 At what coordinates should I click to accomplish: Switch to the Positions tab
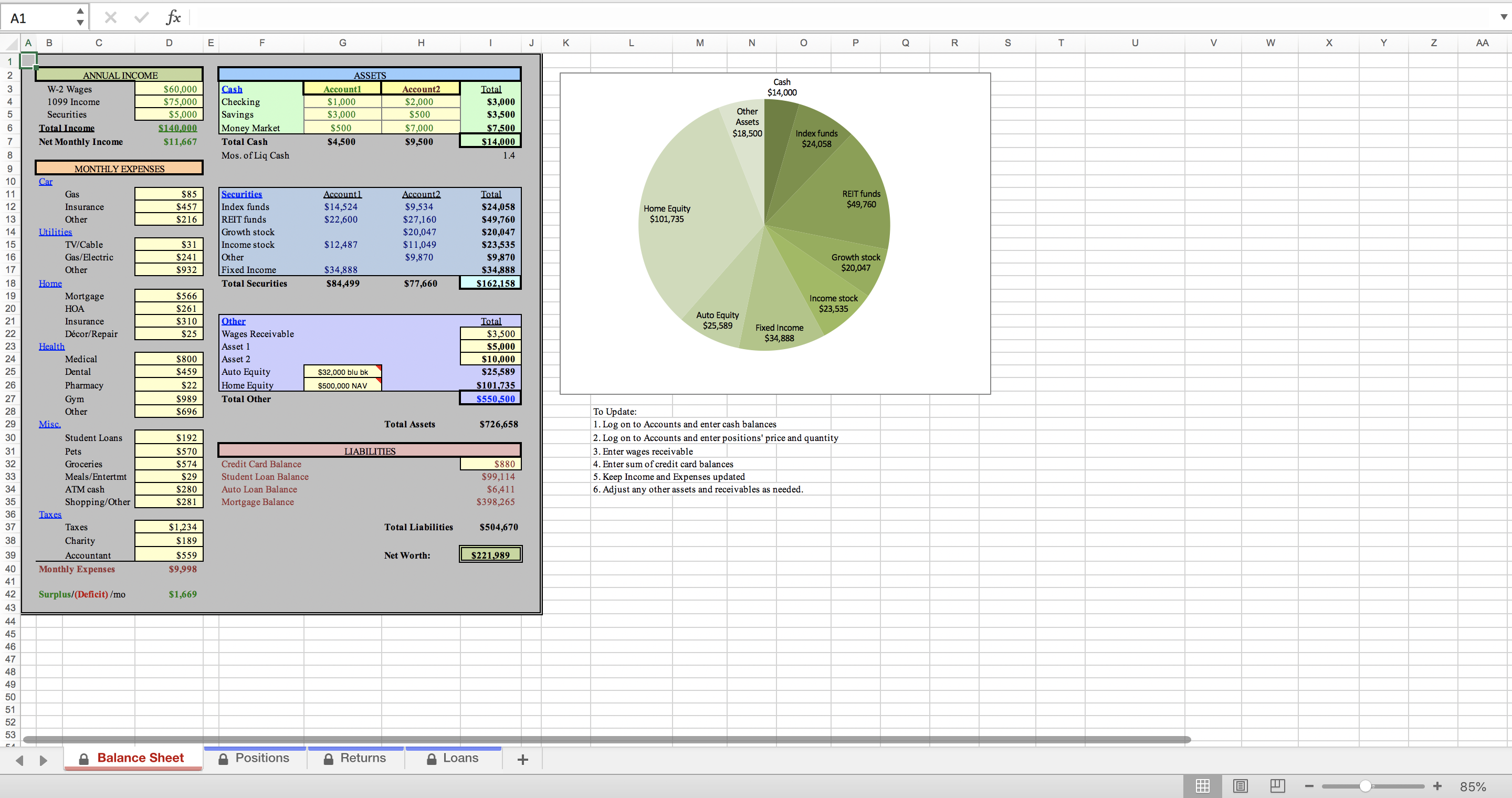point(255,758)
